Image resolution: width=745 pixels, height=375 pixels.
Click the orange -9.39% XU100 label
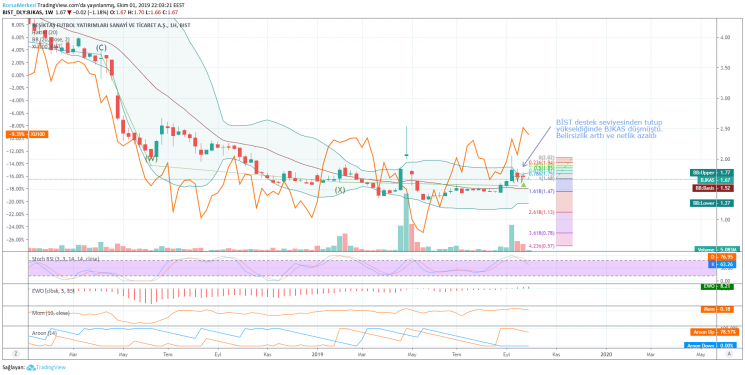(x=26, y=135)
